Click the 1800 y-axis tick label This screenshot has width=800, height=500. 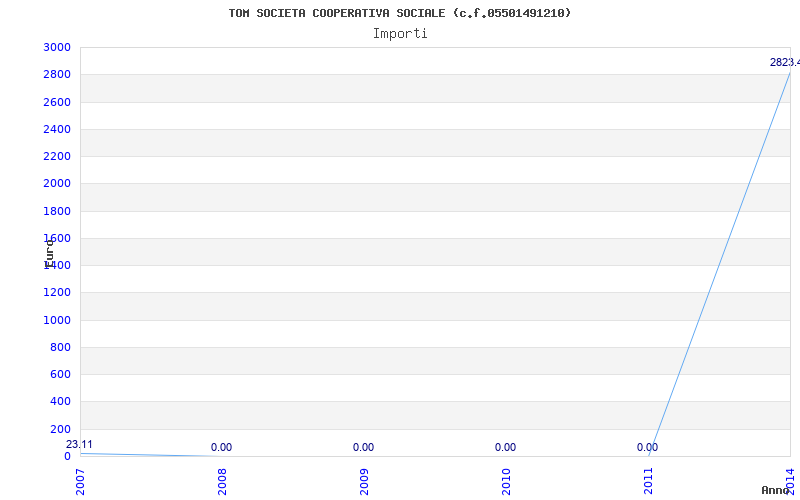(57, 211)
